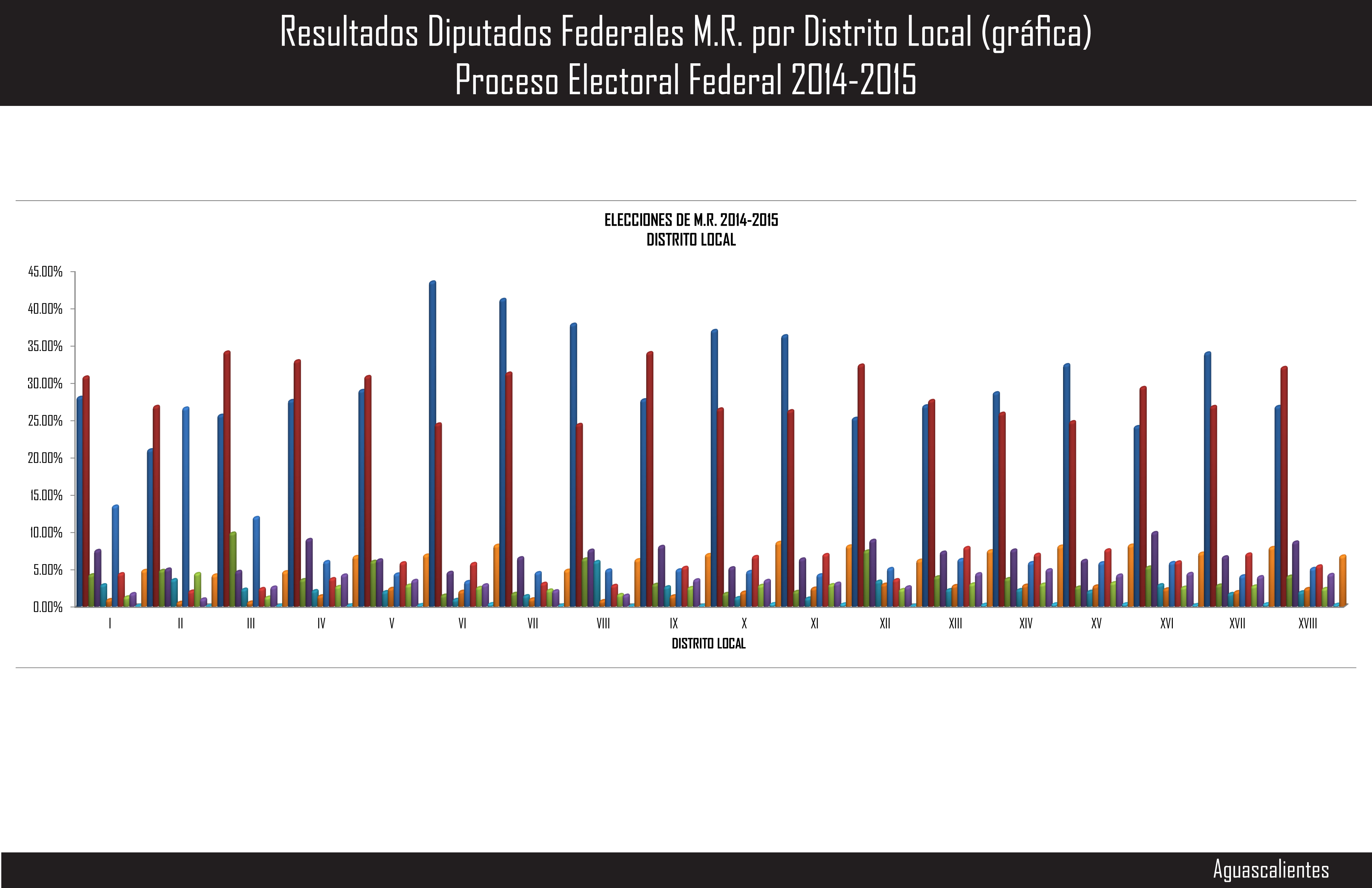Screen dimensions: 1372x888
Task: Click the 45.00% y-axis label
Action: [x=46, y=272]
